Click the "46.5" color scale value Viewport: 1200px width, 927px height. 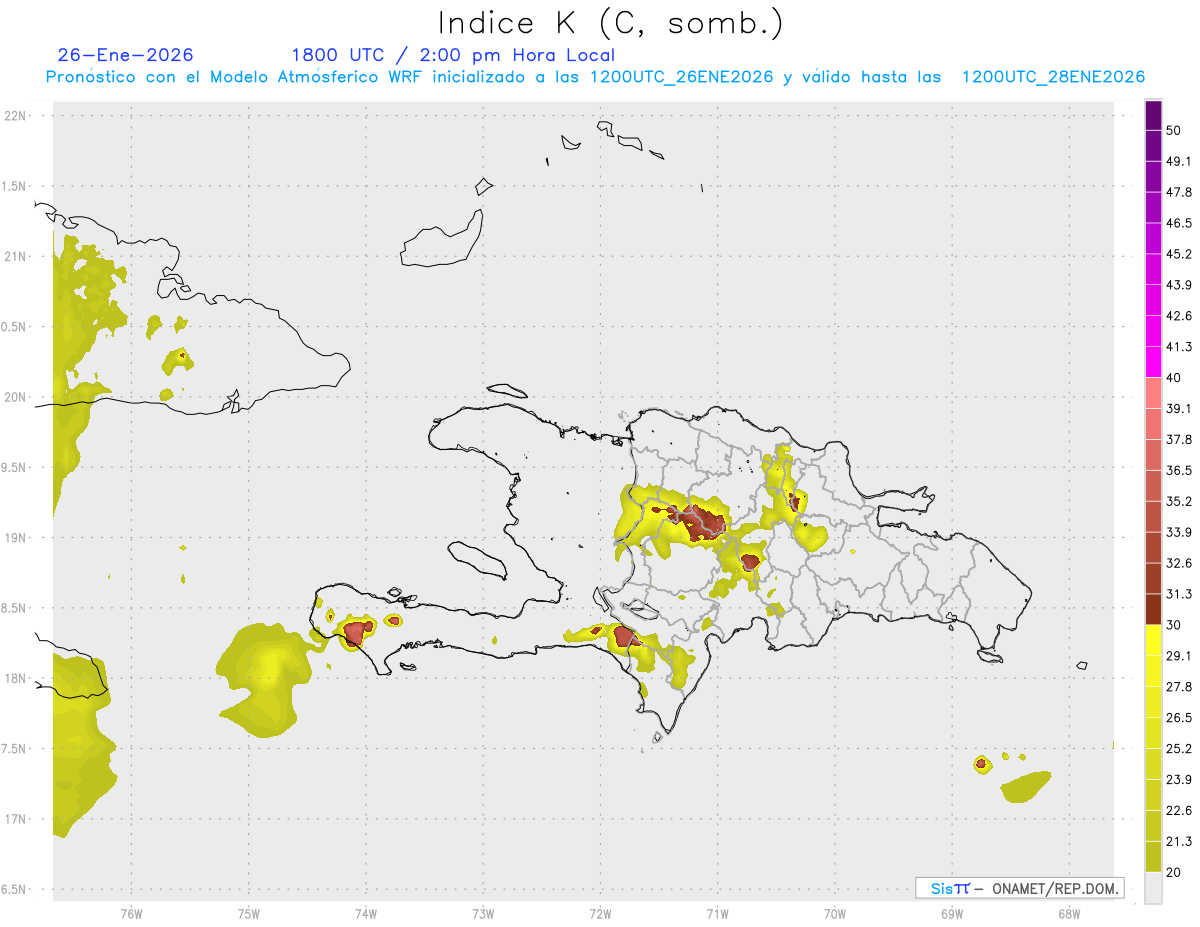pyautogui.click(x=1179, y=223)
